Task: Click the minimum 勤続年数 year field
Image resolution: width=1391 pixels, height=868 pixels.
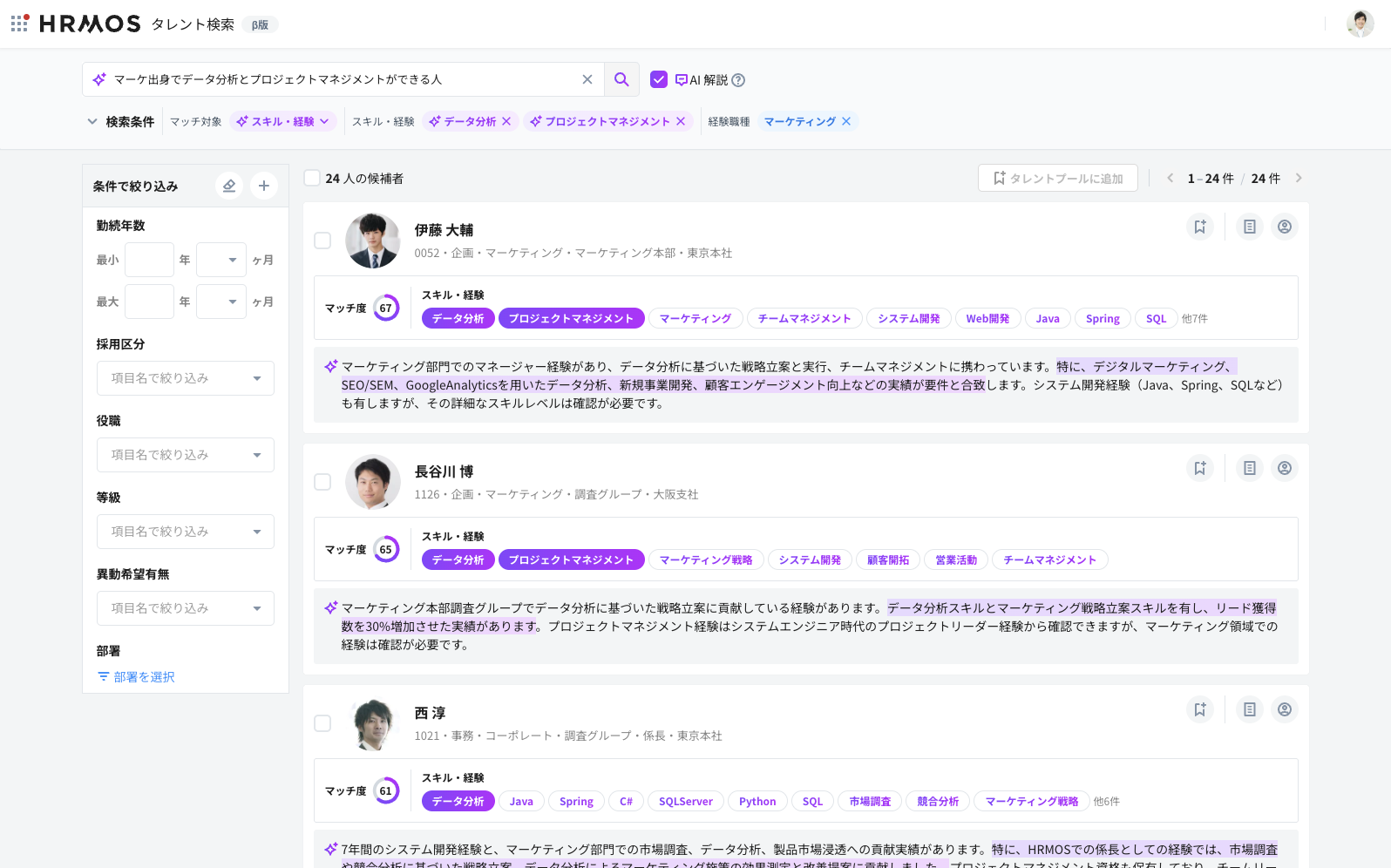Action: (149, 260)
